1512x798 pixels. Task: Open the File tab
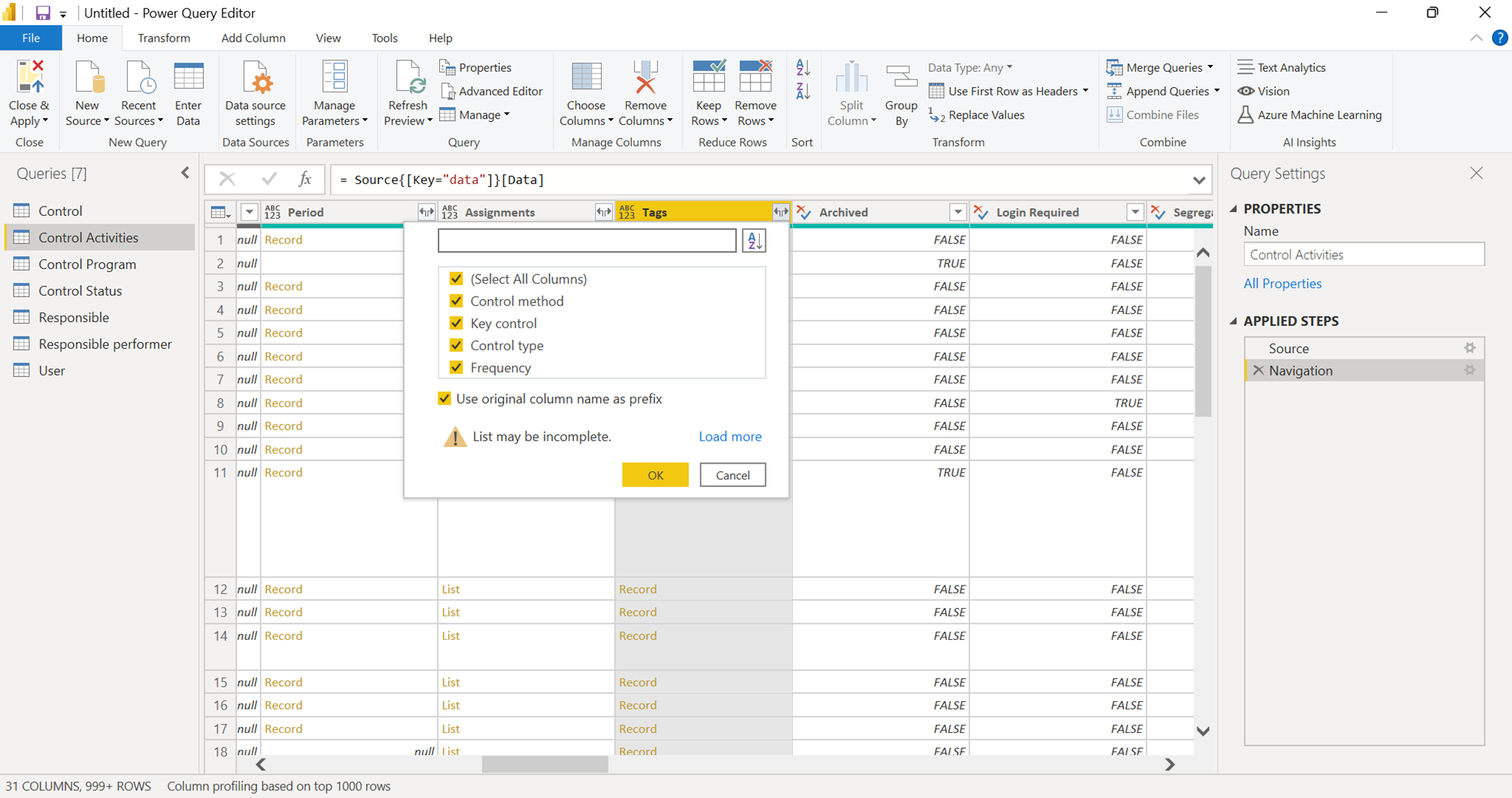point(31,38)
